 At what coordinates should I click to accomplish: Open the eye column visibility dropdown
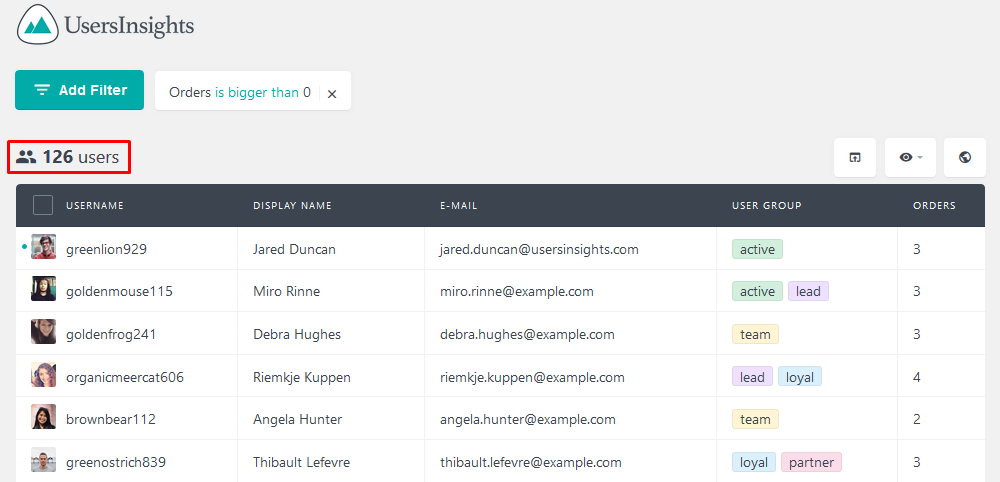910,157
